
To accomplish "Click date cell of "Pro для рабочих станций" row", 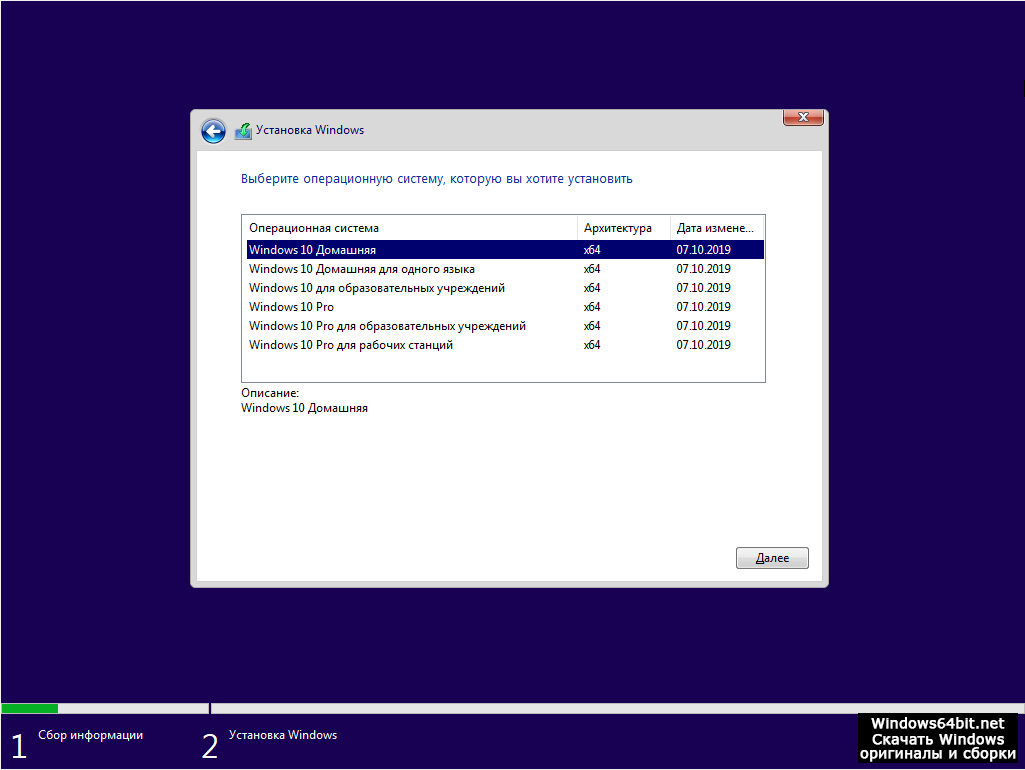I will (x=703, y=345).
